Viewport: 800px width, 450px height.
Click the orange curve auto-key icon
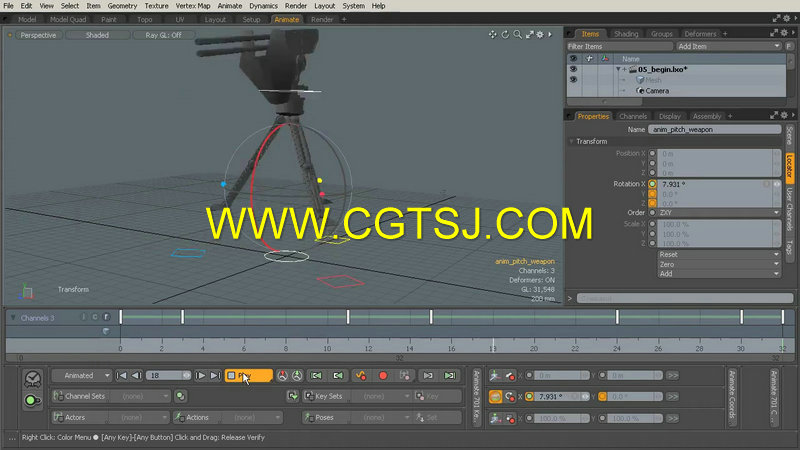(361, 376)
